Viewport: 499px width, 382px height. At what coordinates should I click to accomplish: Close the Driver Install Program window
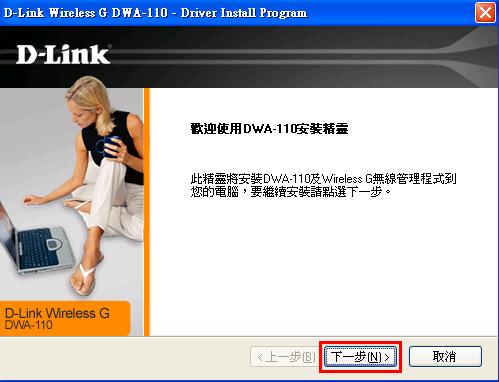pos(485,13)
